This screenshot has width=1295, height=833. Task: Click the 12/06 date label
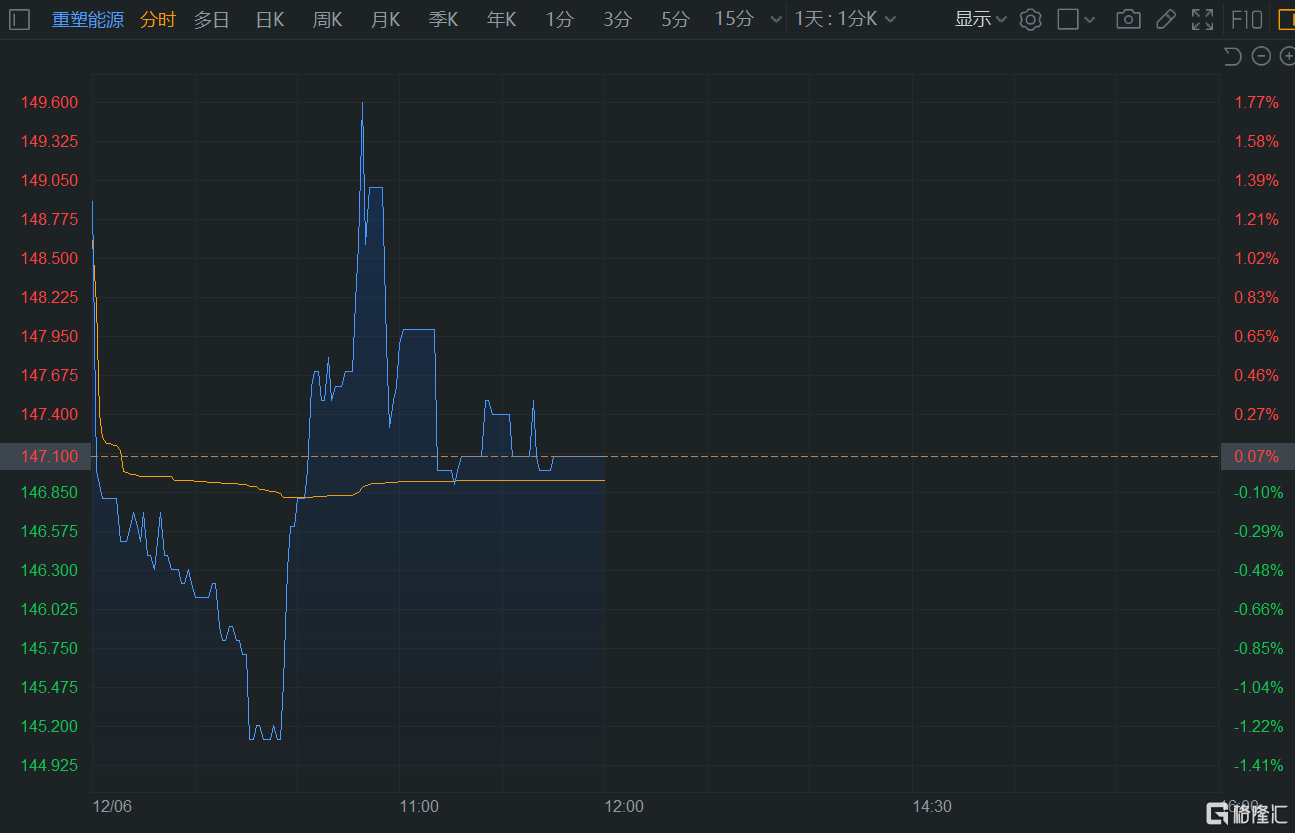click(112, 806)
